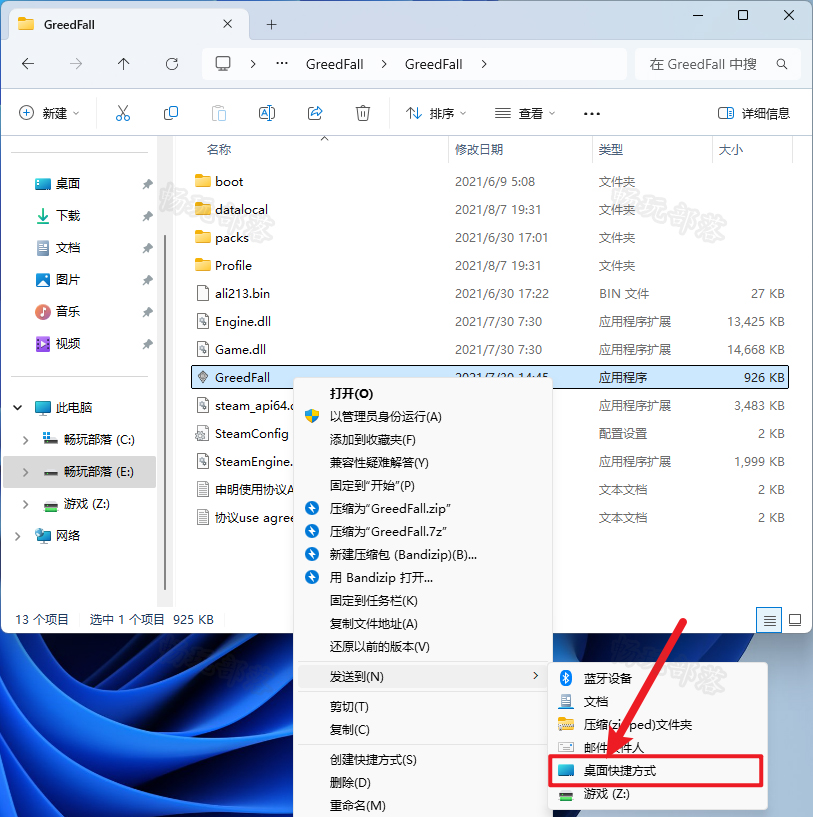Choose 压缩为"GreedFall.zip" menu entry
The width and height of the screenshot is (813, 817).
click(x=390, y=509)
